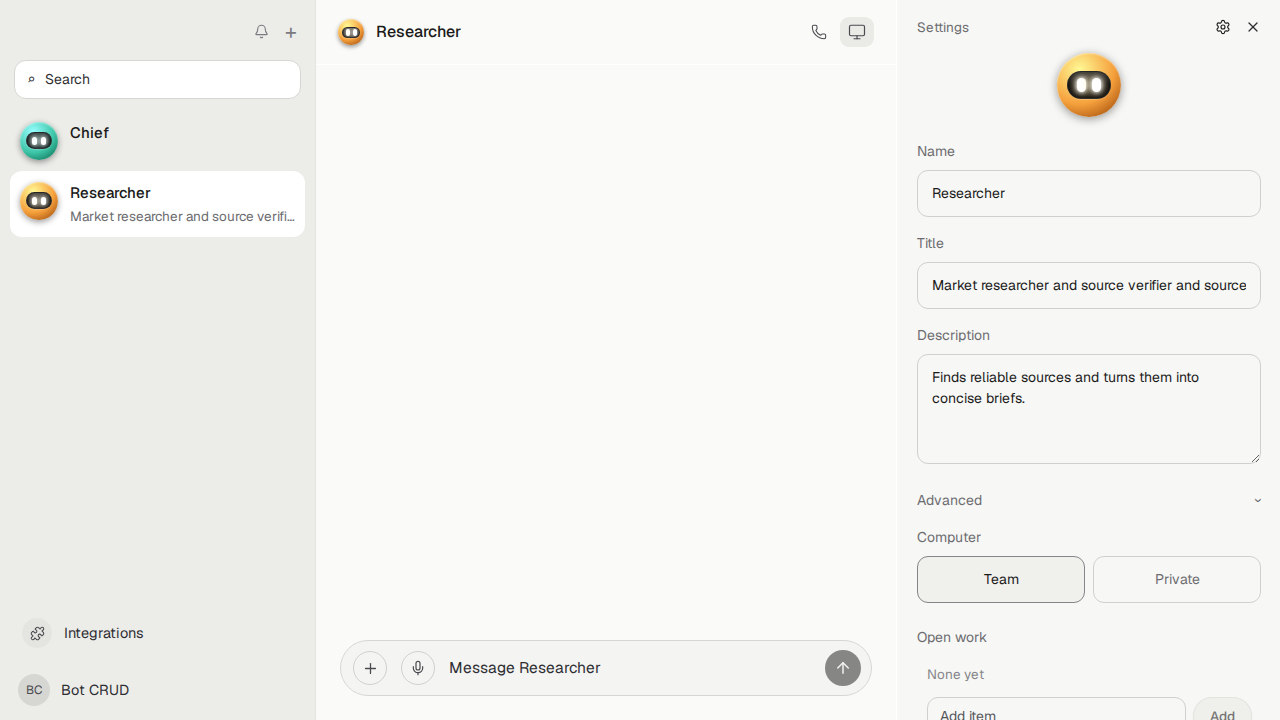Open the settings gear icon
1280x720 pixels.
(x=1223, y=27)
